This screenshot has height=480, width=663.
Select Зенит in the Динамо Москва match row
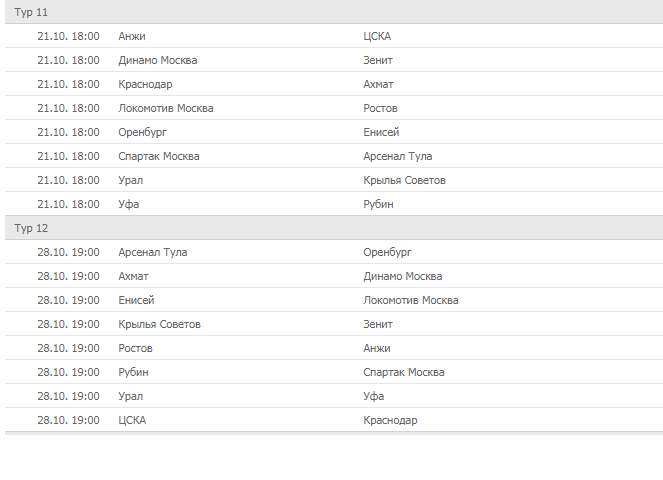click(379, 60)
